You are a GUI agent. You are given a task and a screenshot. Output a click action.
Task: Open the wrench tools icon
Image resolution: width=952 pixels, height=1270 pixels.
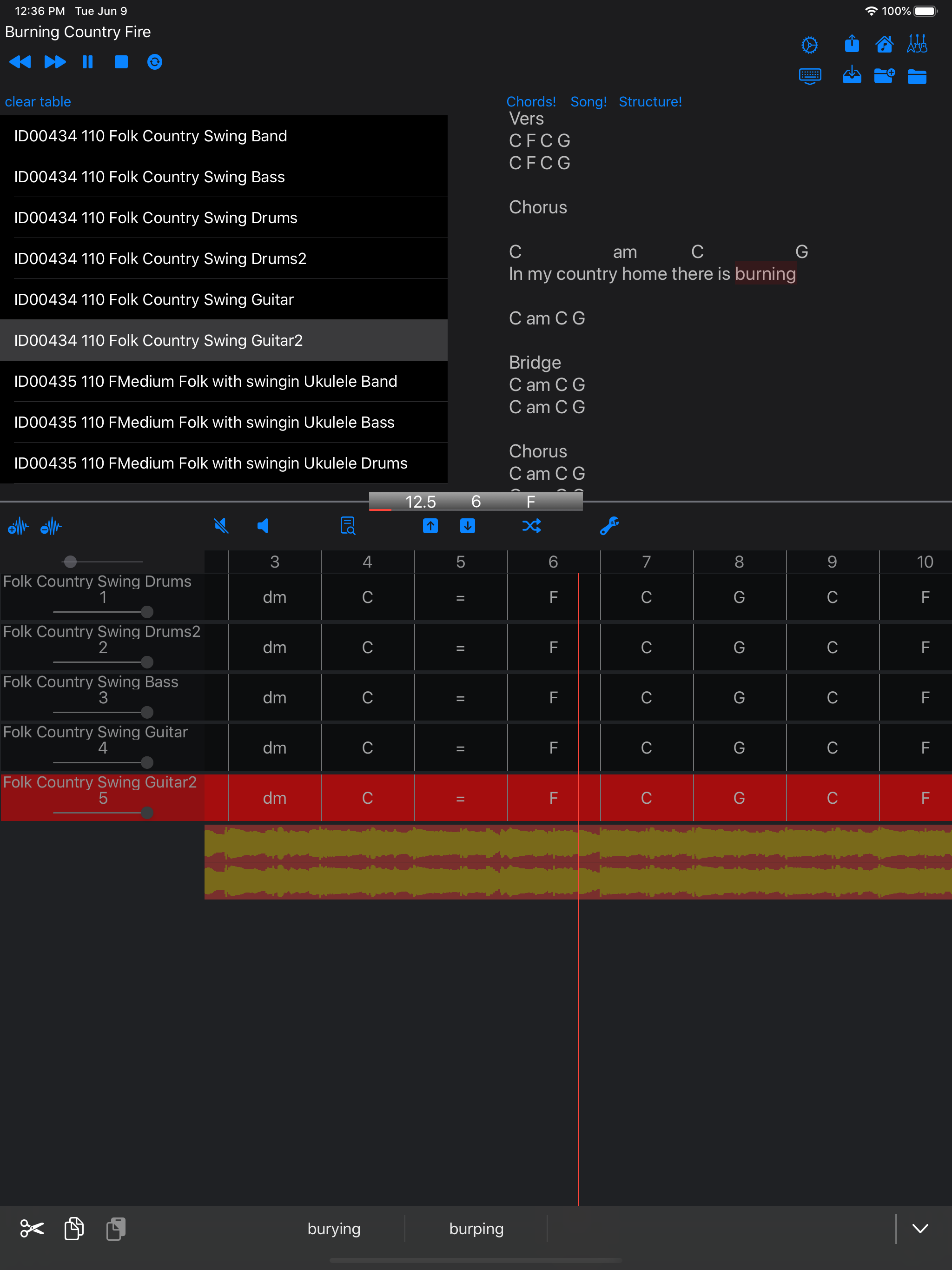609,526
